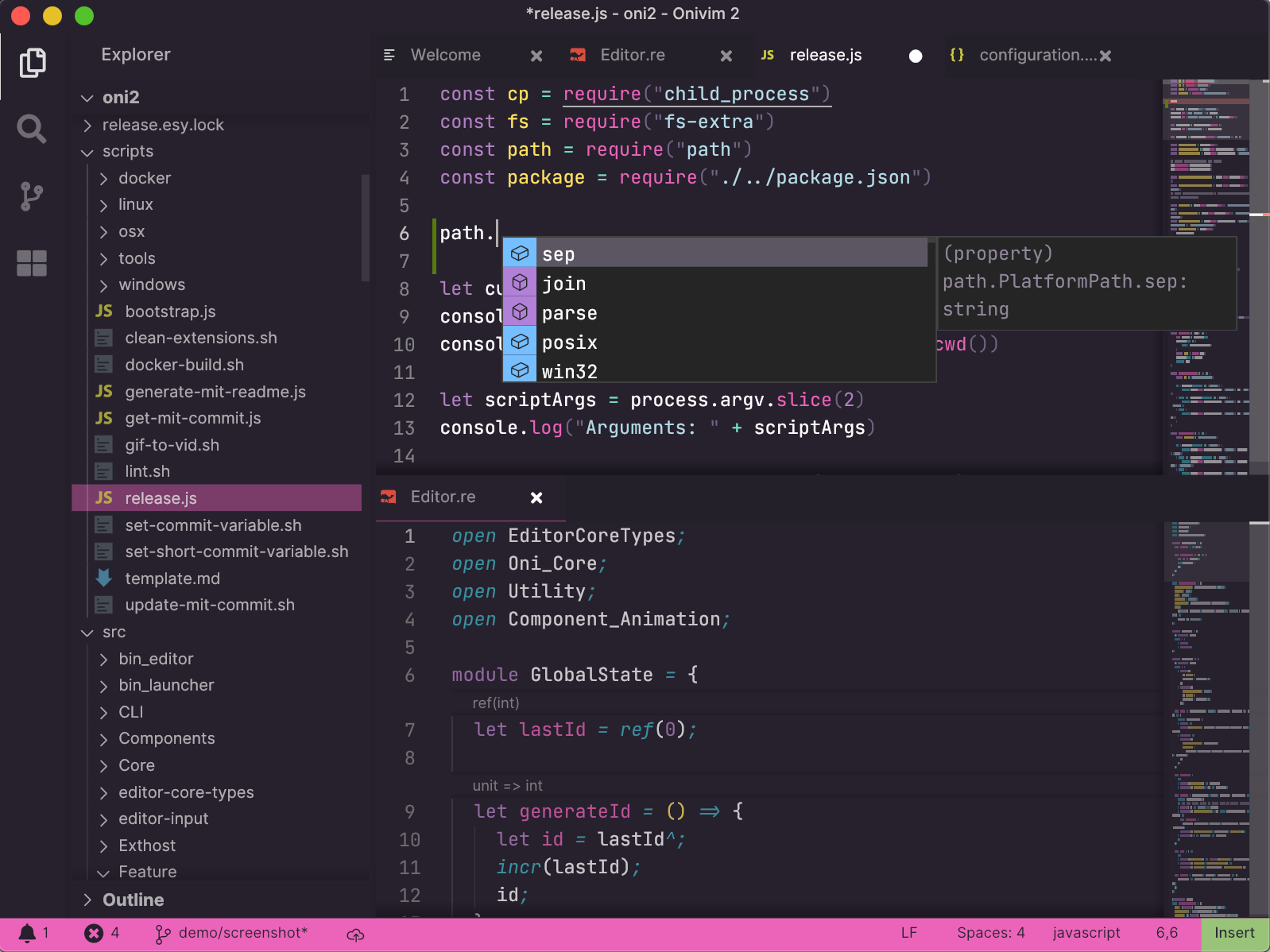The image size is (1270, 952).
Task: Click the explorer tree scrollbar
Action: [x=366, y=228]
